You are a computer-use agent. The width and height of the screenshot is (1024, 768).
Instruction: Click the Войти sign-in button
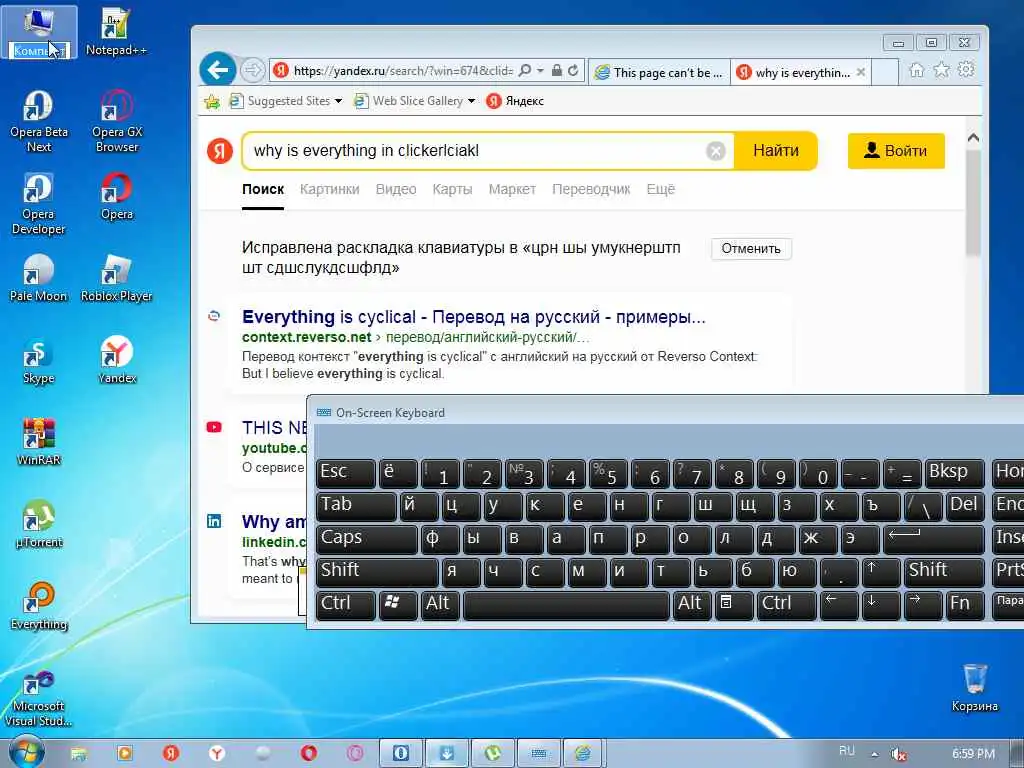pos(896,151)
